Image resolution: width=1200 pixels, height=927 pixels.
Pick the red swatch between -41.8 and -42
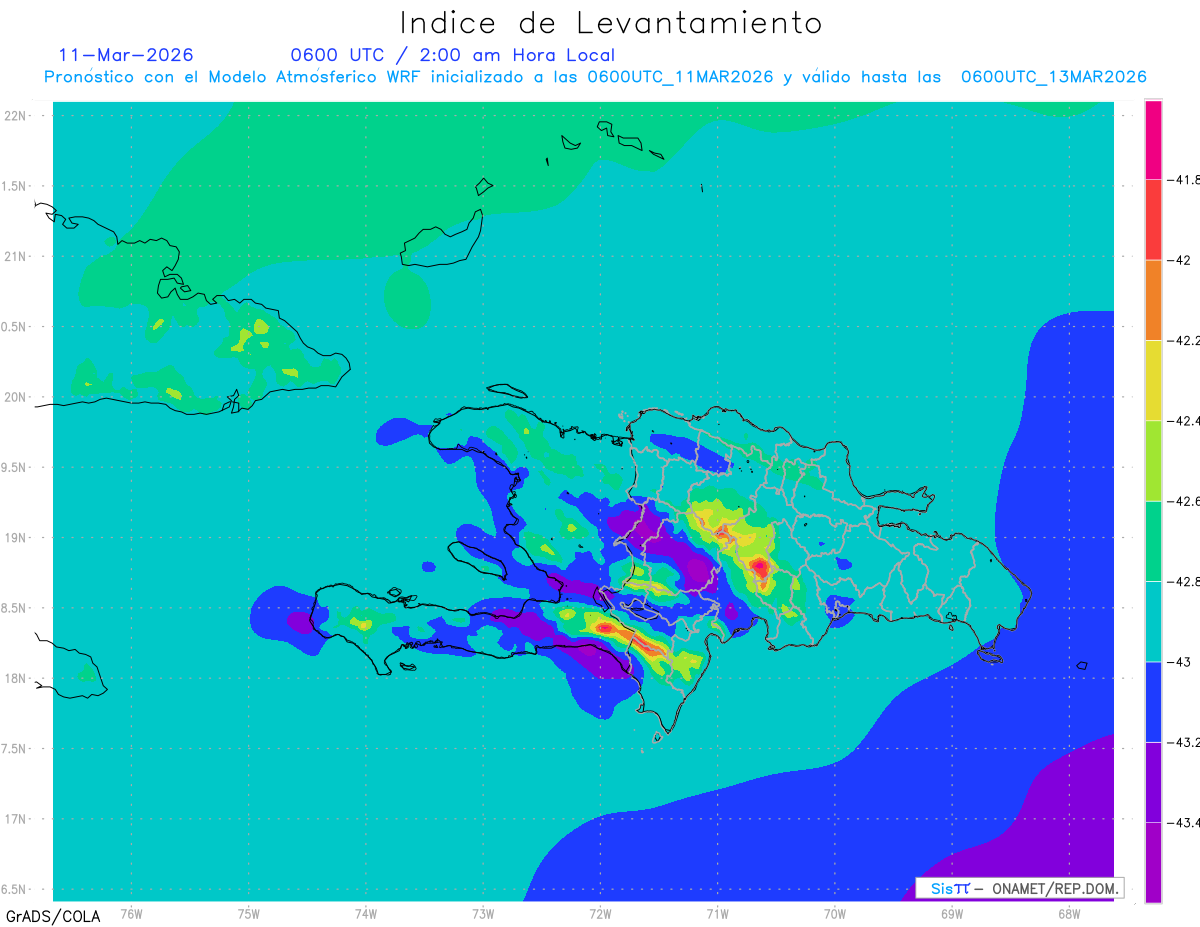pos(1153,220)
